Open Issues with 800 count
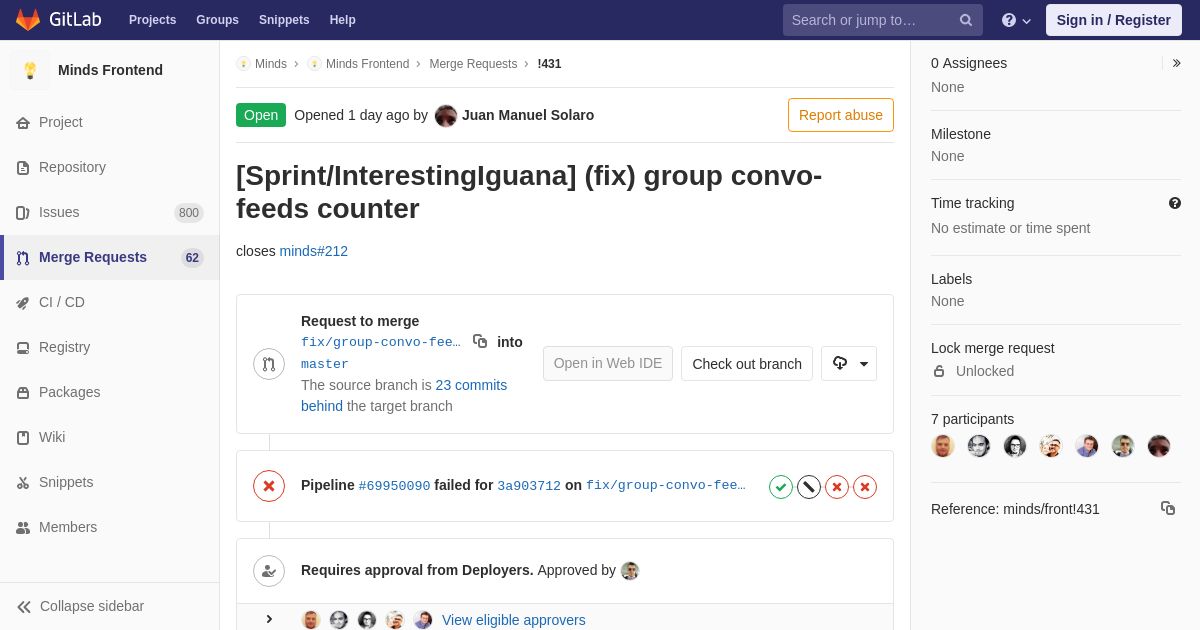Screen dimensions: 1200x630 [x=110, y=212]
